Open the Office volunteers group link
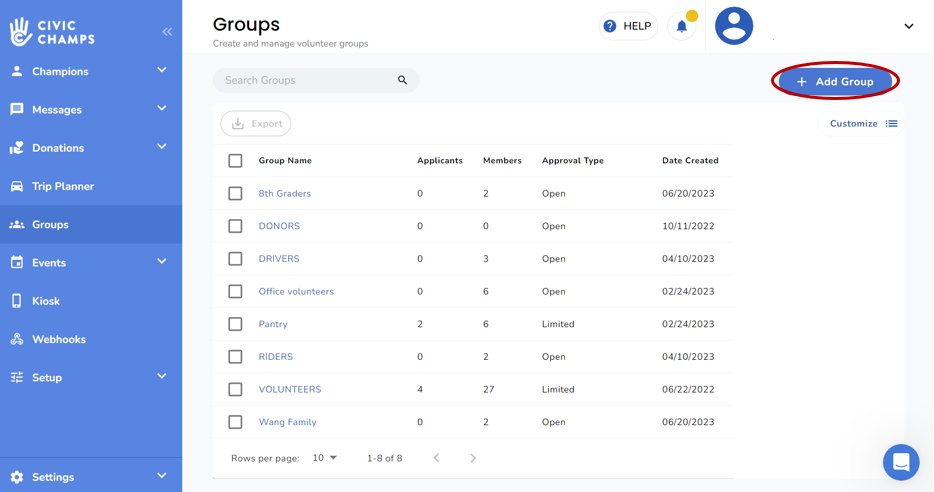Viewport: 934px width, 492px height. 296,292
